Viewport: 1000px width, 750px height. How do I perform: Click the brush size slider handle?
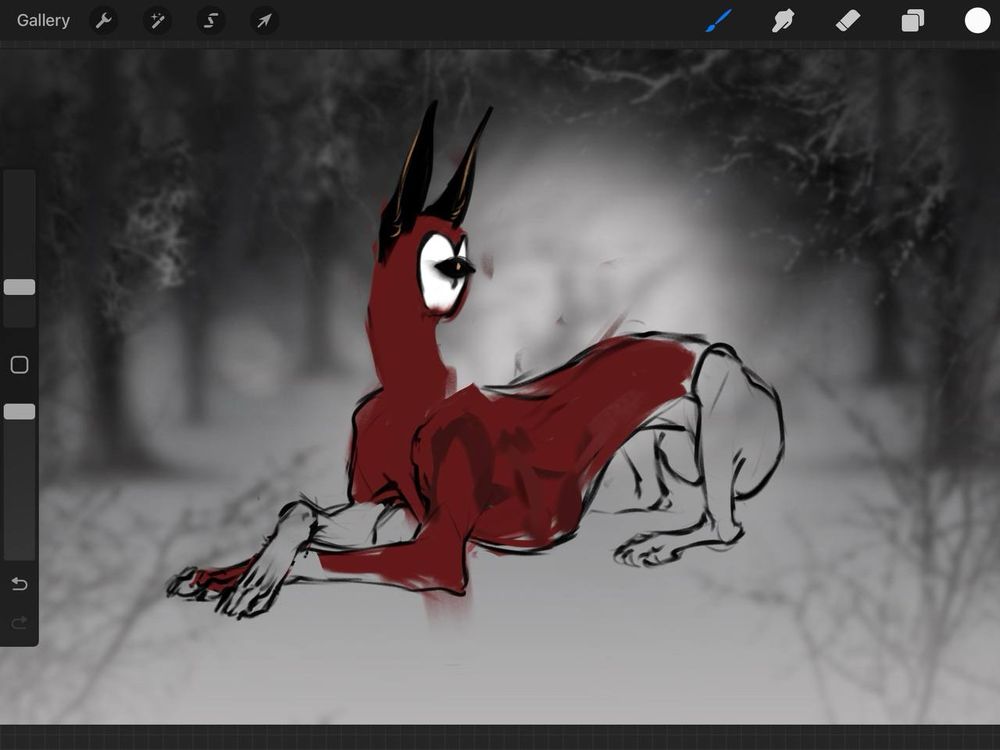pos(19,287)
